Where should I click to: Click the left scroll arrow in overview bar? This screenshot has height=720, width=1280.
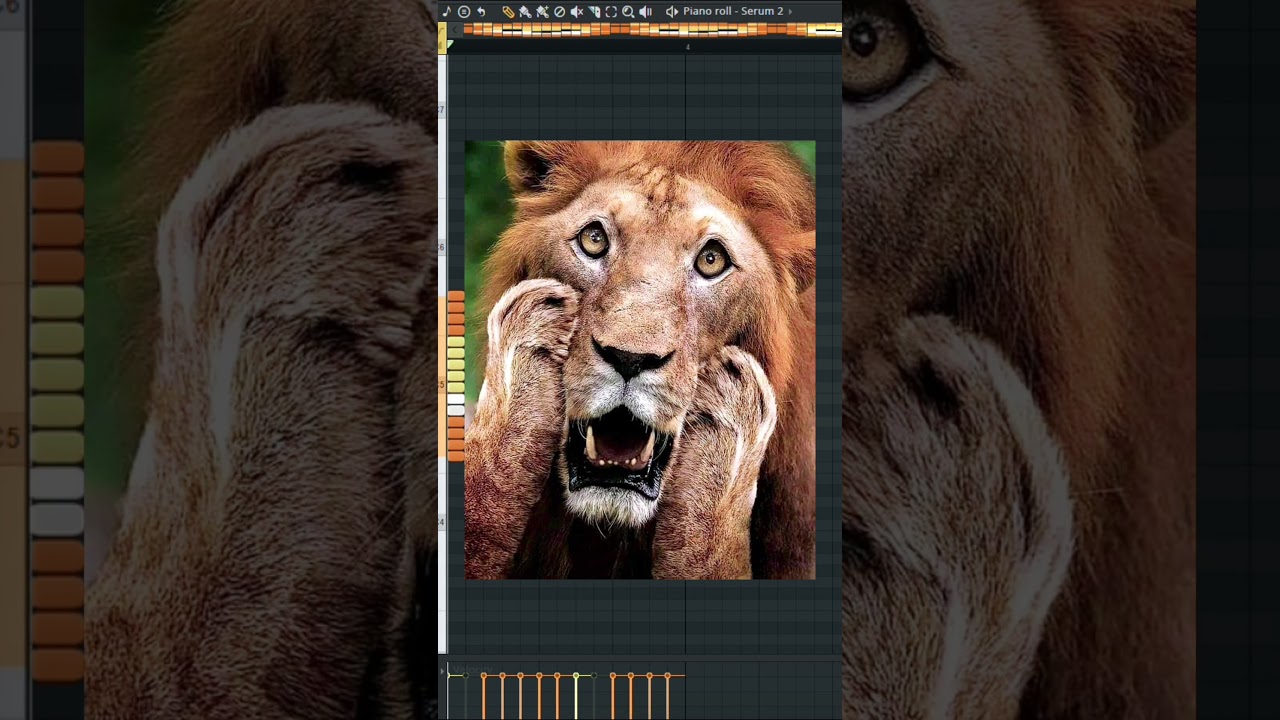455,30
